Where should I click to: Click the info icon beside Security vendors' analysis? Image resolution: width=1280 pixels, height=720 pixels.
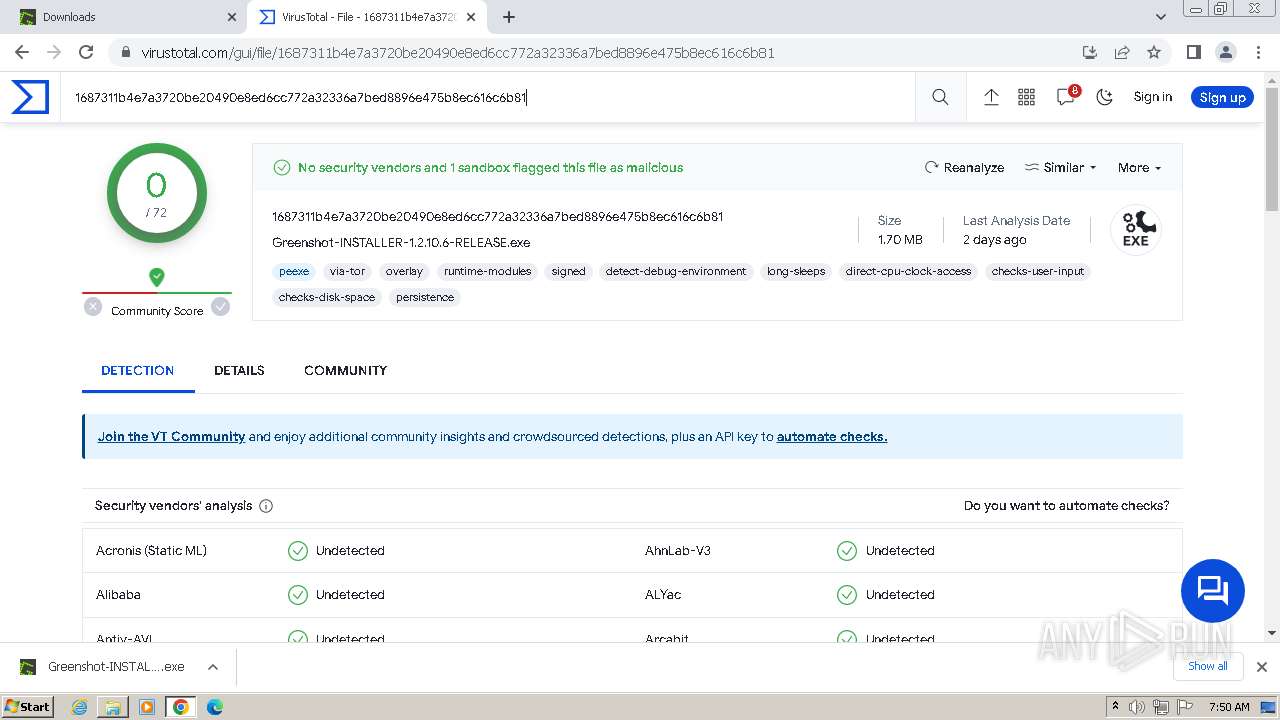click(266, 506)
